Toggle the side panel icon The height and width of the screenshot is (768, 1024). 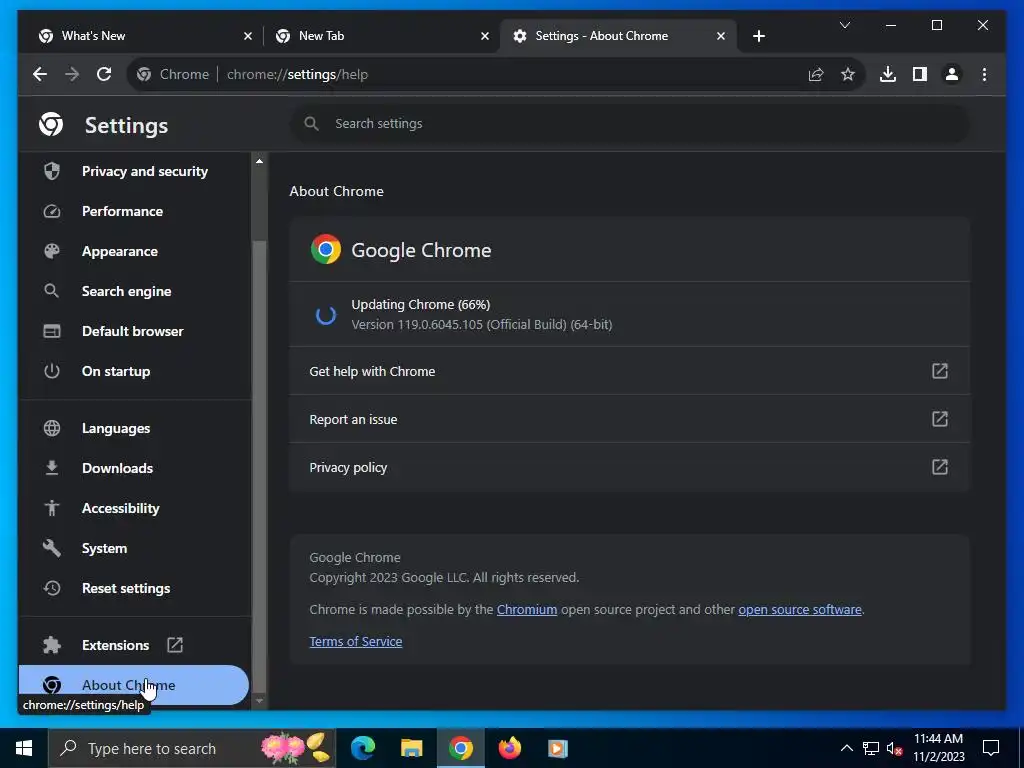pyautogui.click(x=920, y=74)
